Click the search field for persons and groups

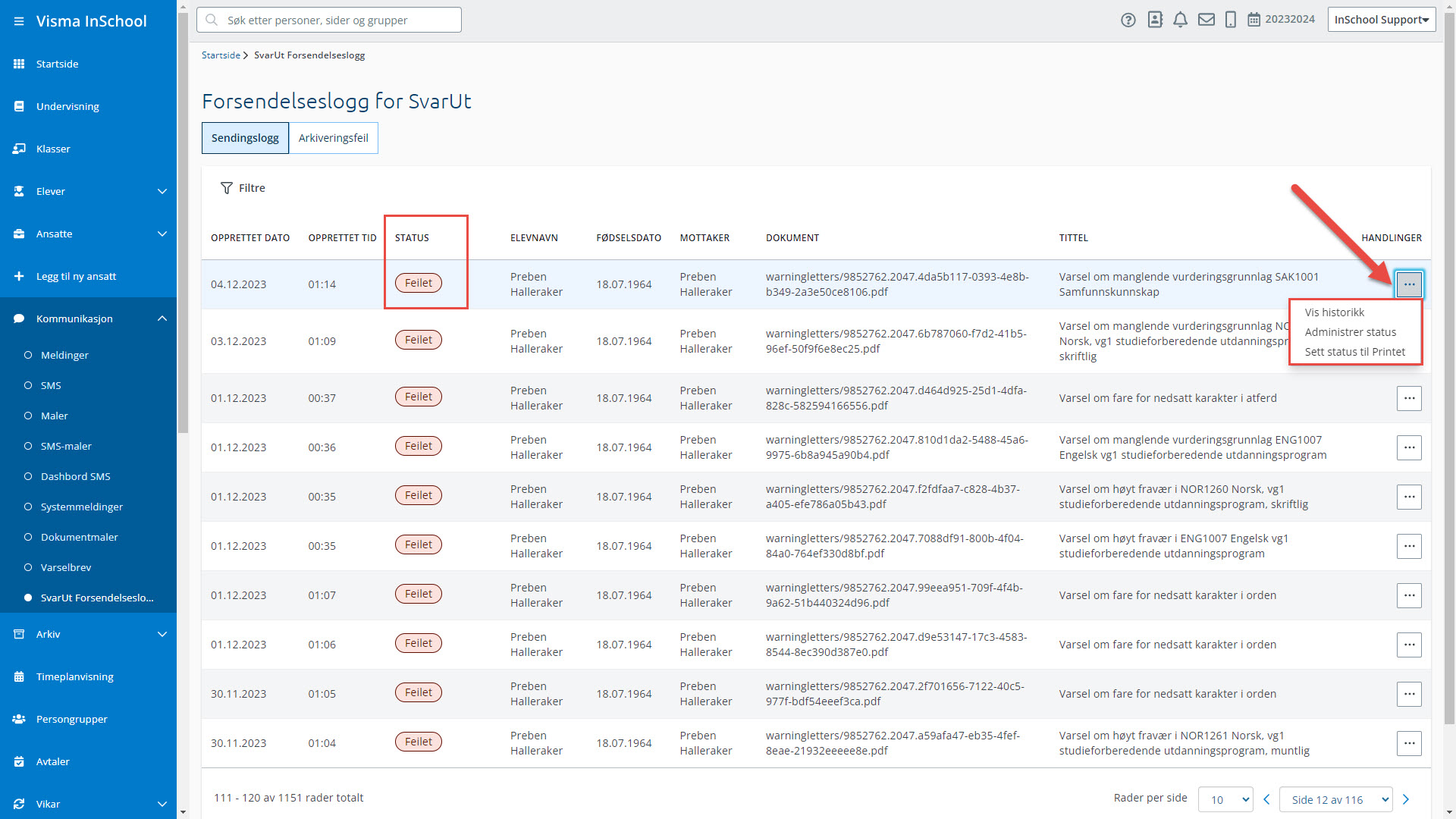pos(329,20)
